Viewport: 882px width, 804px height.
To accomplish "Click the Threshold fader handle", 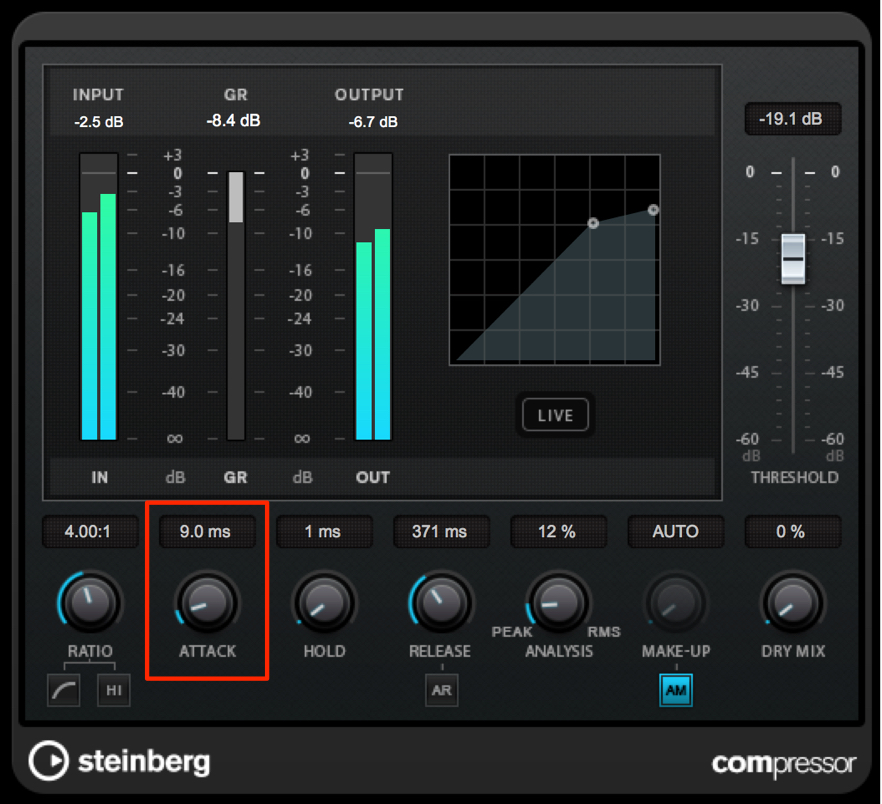I will [x=793, y=259].
